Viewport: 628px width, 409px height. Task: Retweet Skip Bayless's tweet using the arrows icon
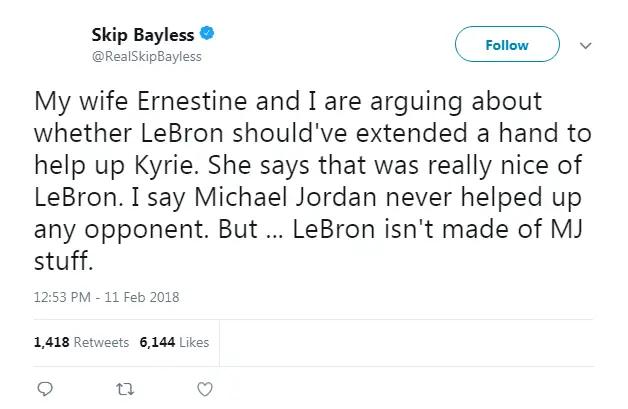tap(125, 389)
